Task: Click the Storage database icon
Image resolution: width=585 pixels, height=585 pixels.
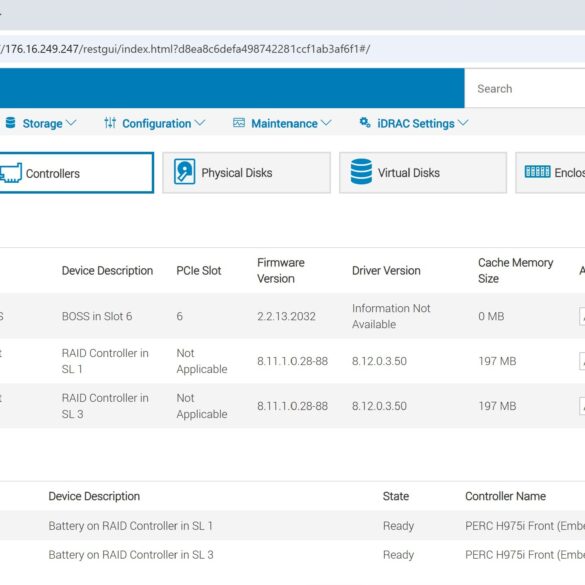Action: pyautogui.click(x=10, y=123)
